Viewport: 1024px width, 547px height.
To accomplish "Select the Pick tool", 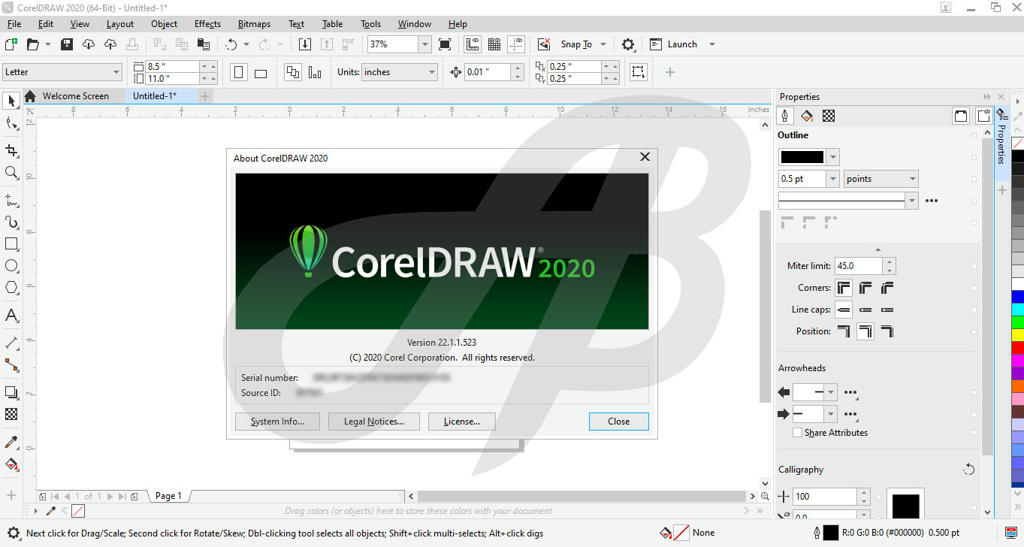I will tap(11, 101).
